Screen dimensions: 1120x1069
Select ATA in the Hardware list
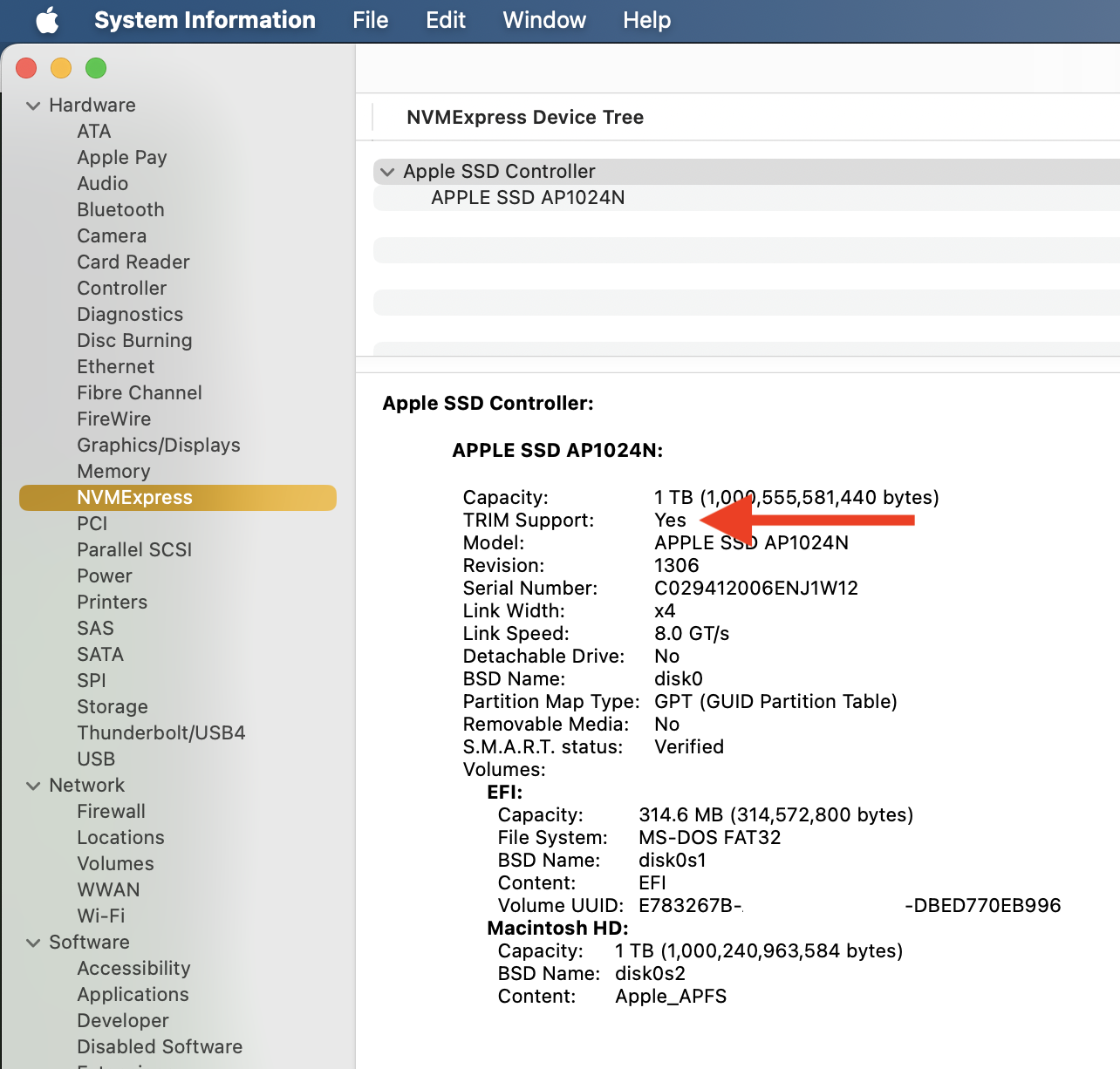[x=94, y=132]
